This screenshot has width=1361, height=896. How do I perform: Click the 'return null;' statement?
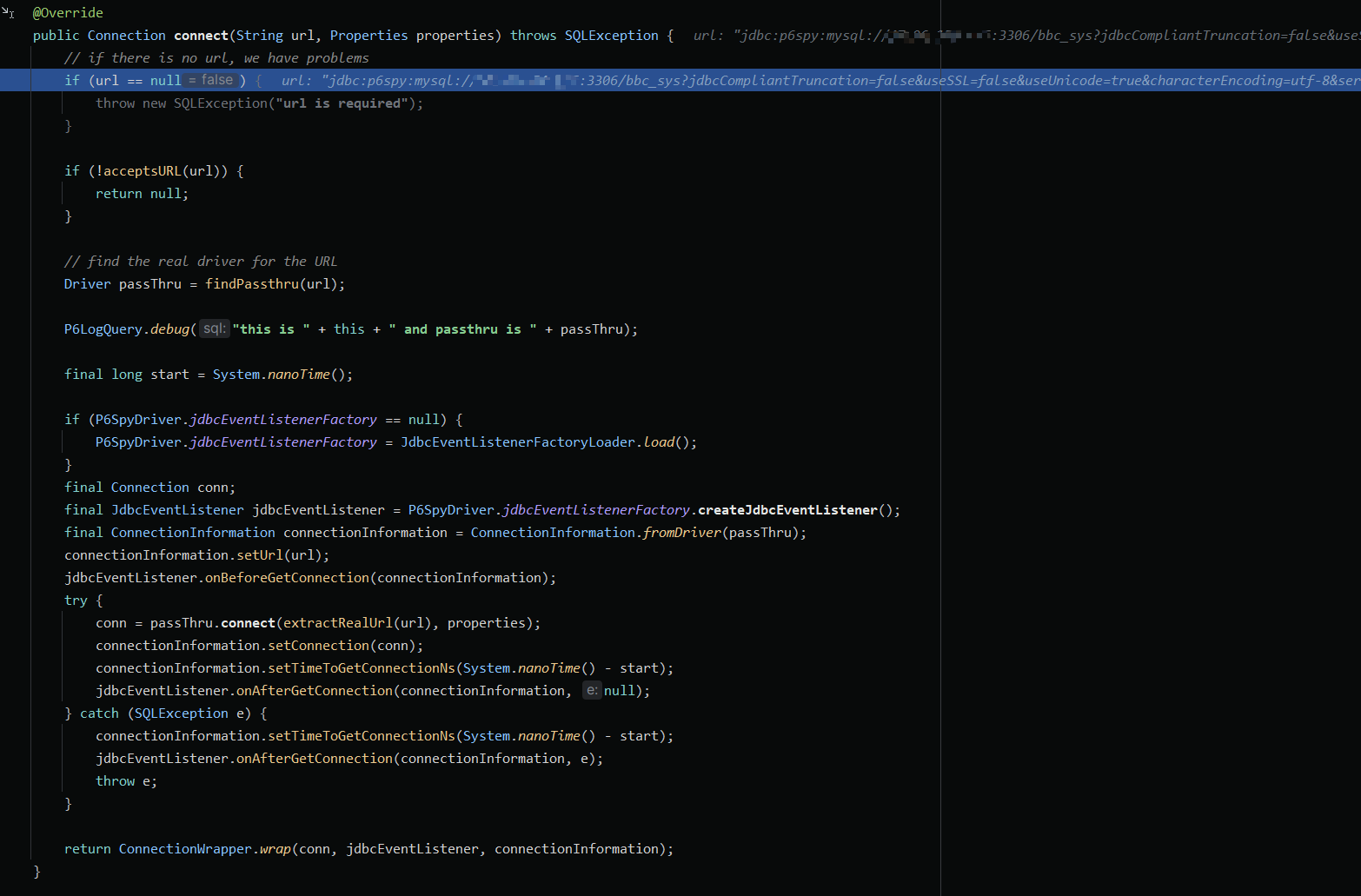[x=142, y=194]
